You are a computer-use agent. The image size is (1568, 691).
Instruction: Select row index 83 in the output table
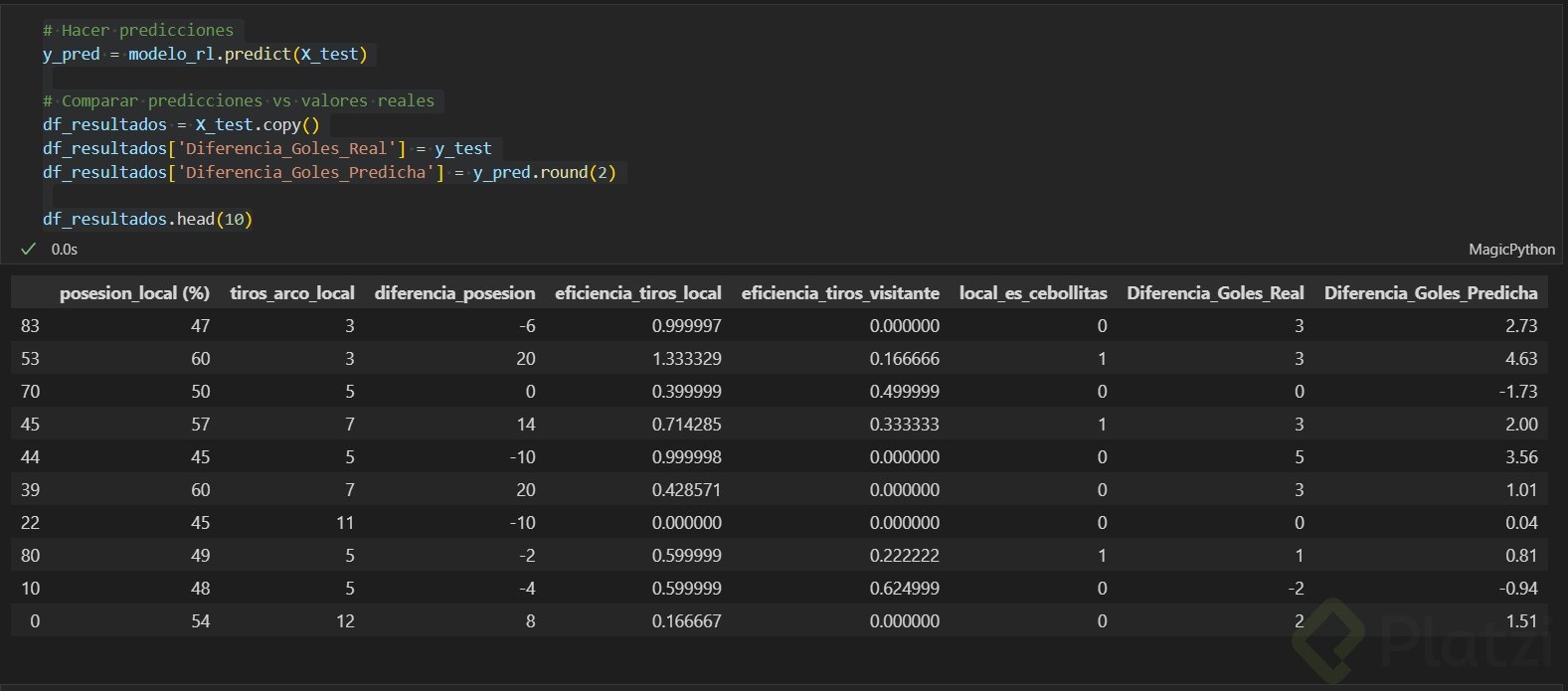point(30,326)
